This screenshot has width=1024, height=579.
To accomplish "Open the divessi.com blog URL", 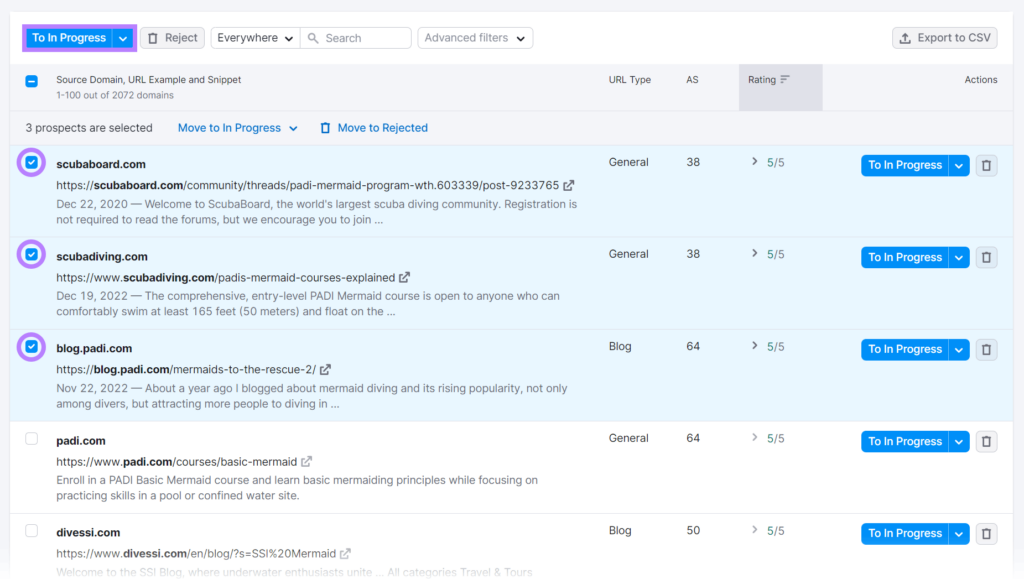I will [x=196, y=554].
